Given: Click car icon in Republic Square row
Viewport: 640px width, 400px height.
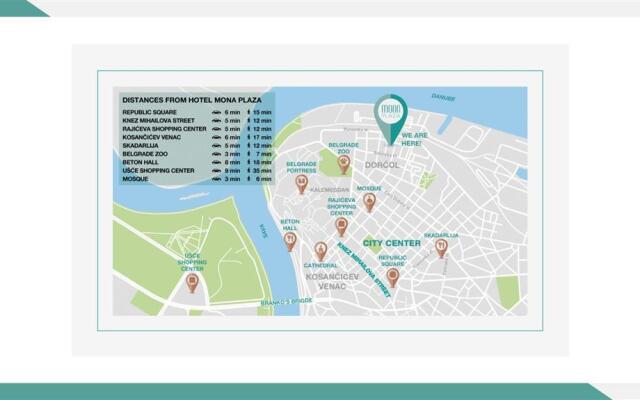Looking at the screenshot, I should 216,112.
